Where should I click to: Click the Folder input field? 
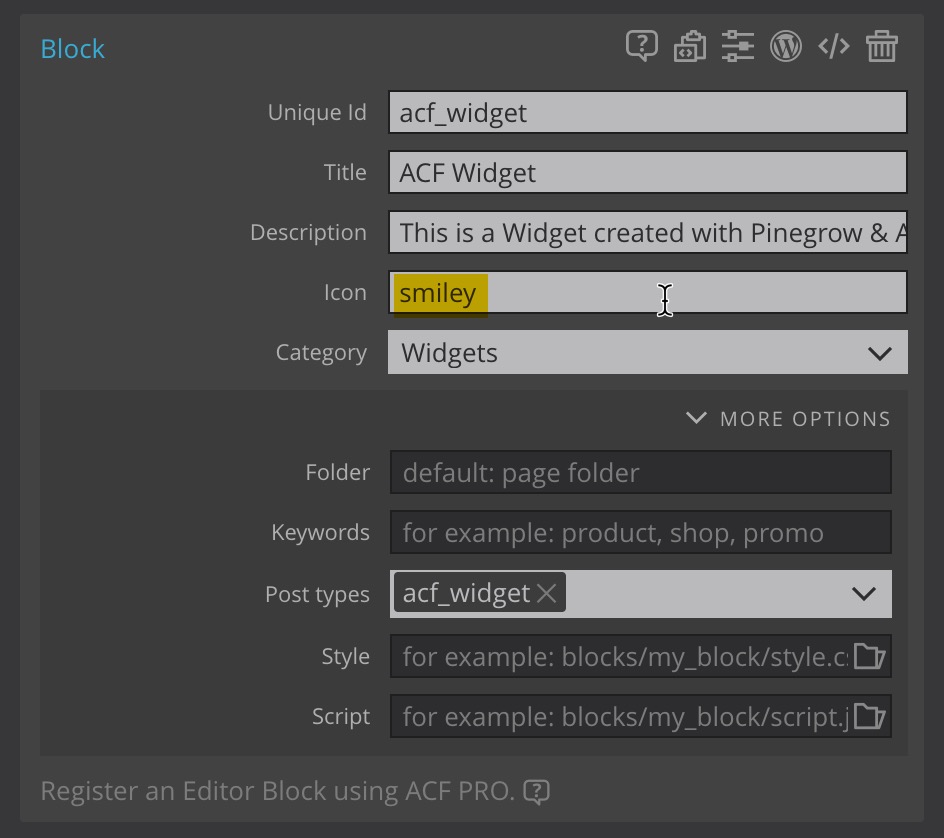[641, 473]
